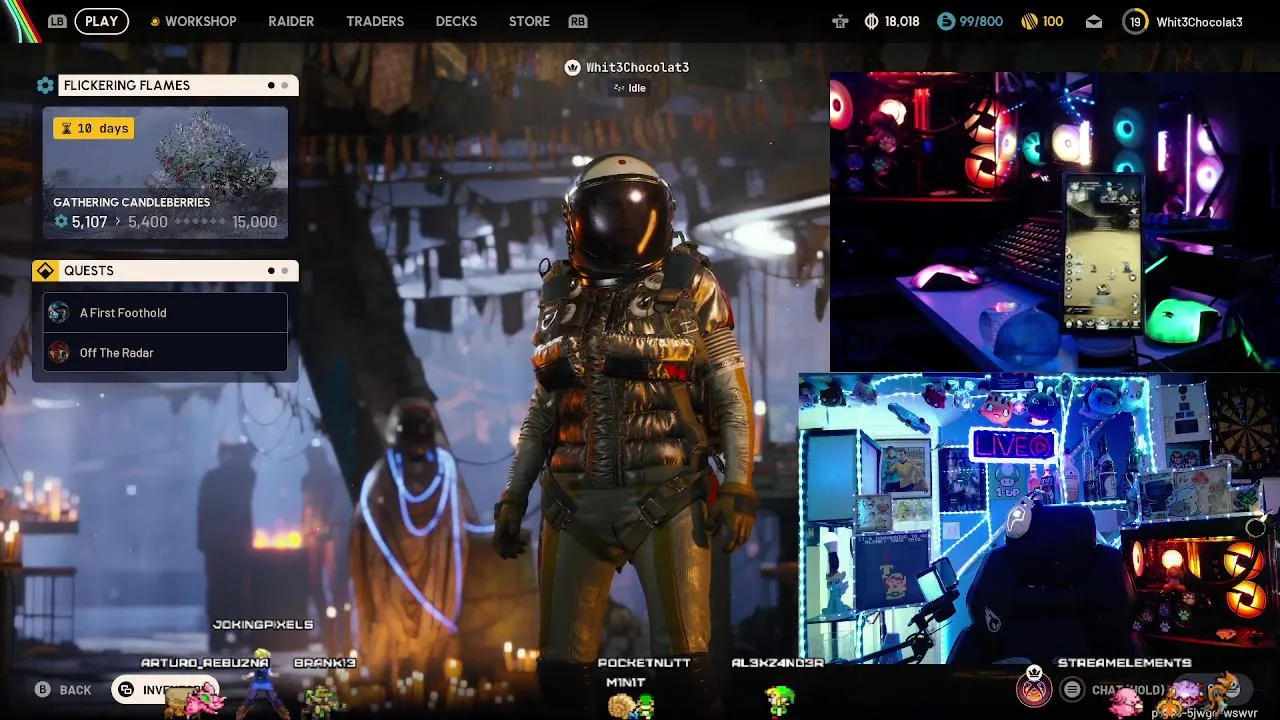The height and width of the screenshot is (720, 1280).
Task: Click the Inventory button controller glyph
Action: click(x=126, y=690)
